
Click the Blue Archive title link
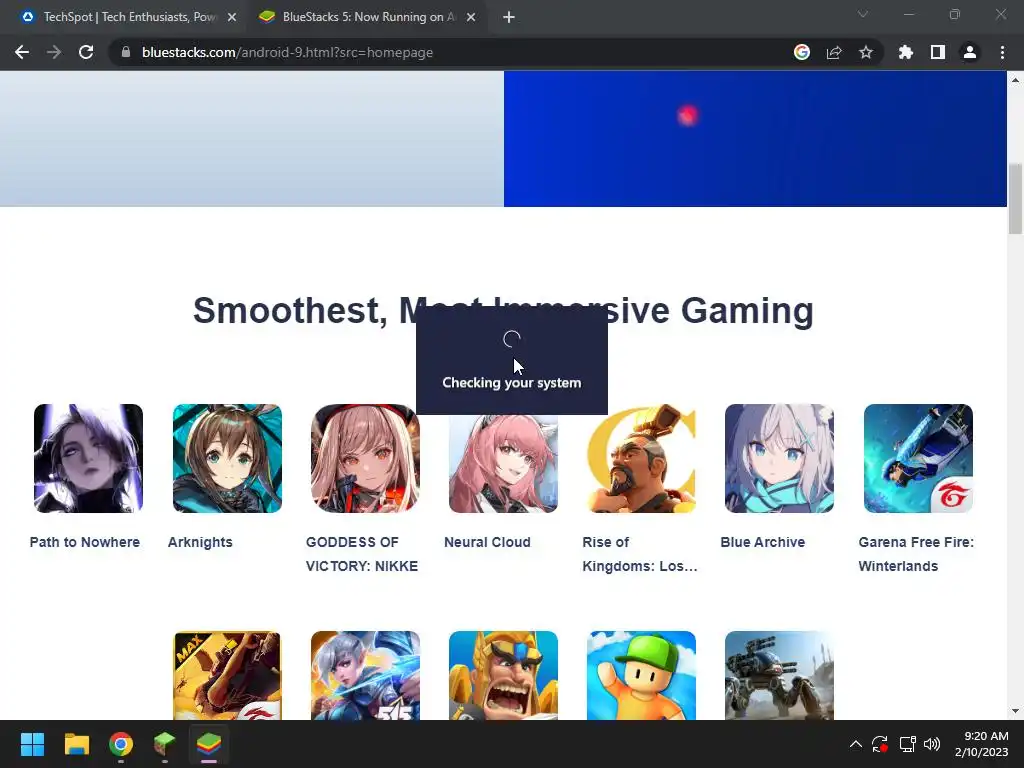763,542
